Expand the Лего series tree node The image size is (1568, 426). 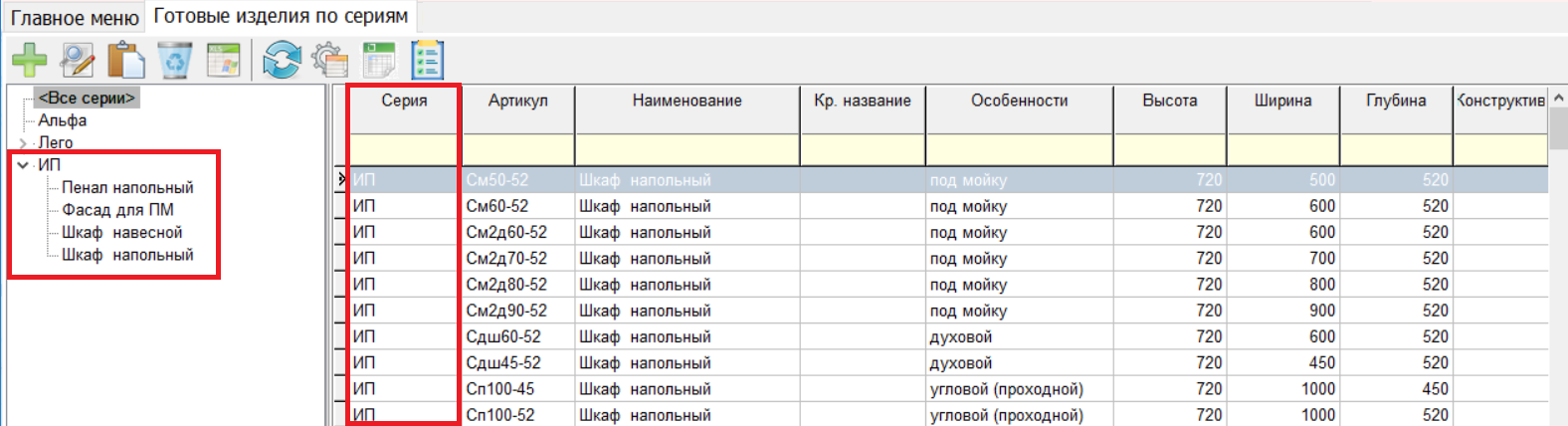click(x=23, y=143)
